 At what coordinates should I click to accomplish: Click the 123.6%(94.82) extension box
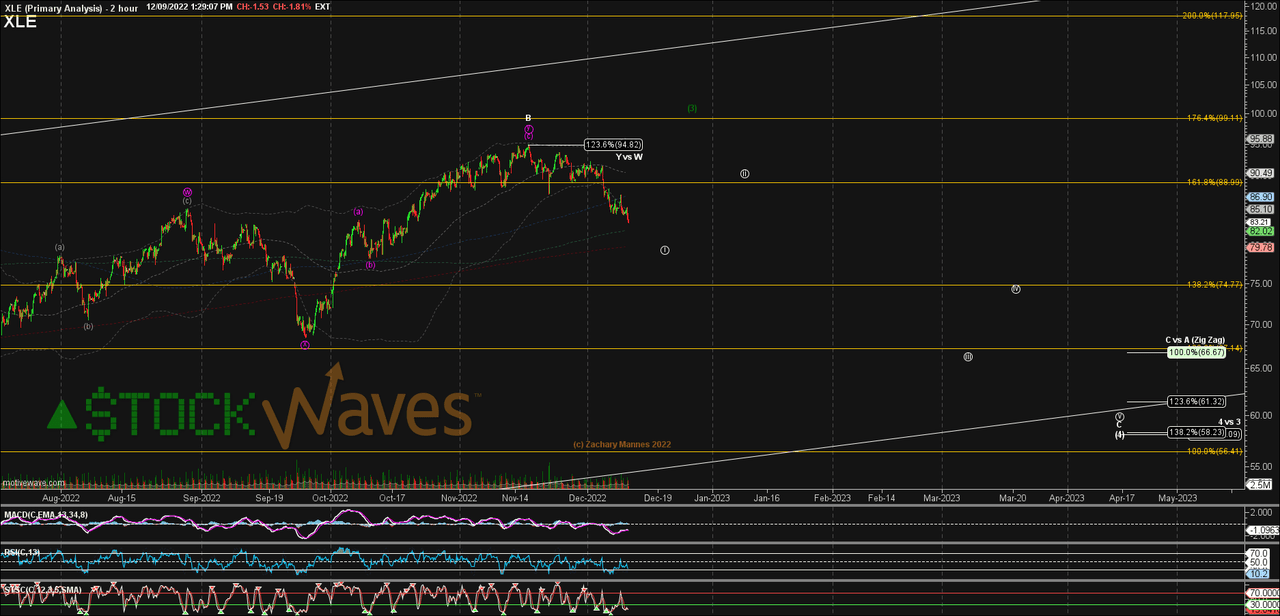(612, 145)
